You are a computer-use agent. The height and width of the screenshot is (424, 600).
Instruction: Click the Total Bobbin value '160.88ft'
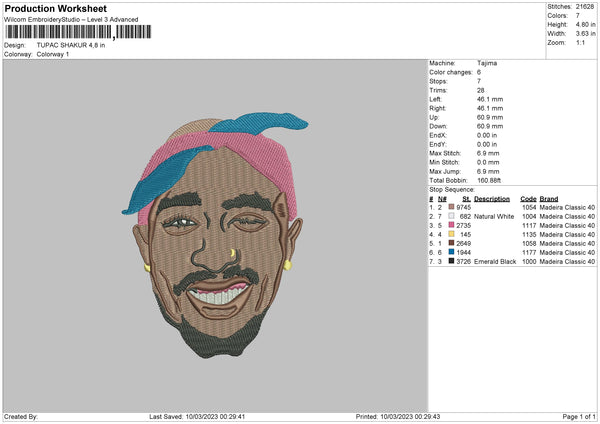489,181
